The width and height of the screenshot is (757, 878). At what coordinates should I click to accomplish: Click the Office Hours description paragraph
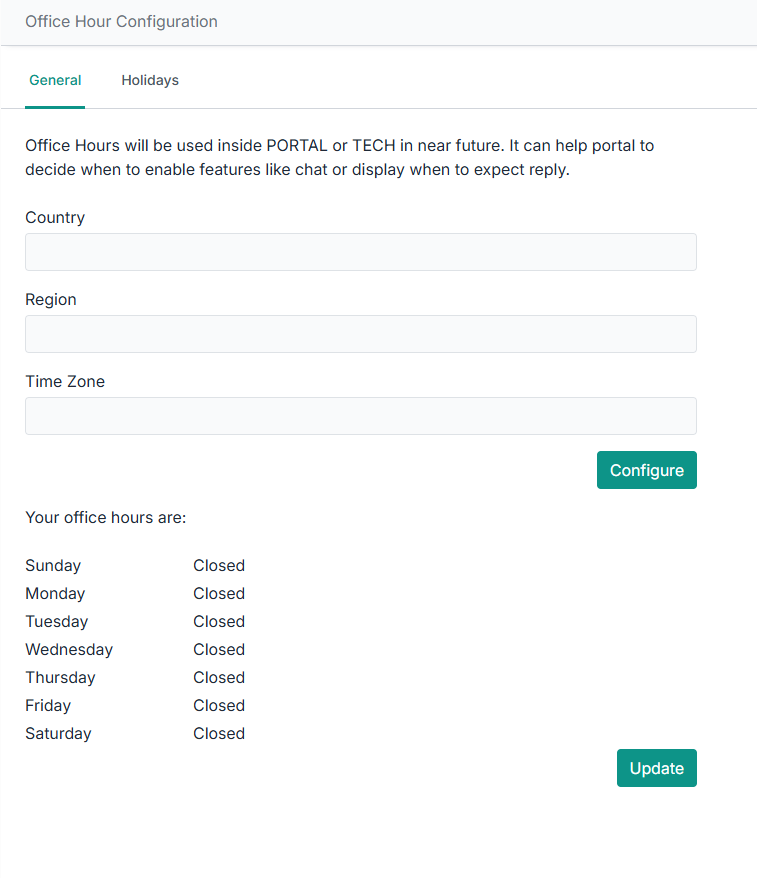click(x=340, y=158)
